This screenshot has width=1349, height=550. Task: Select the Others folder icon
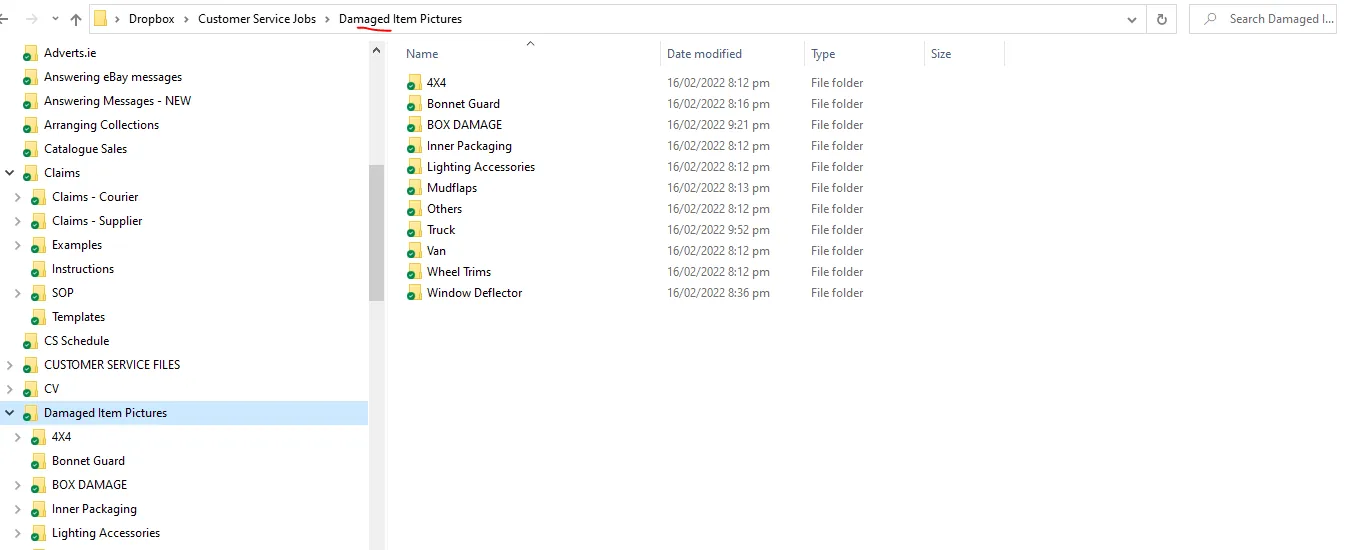[x=414, y=209]
